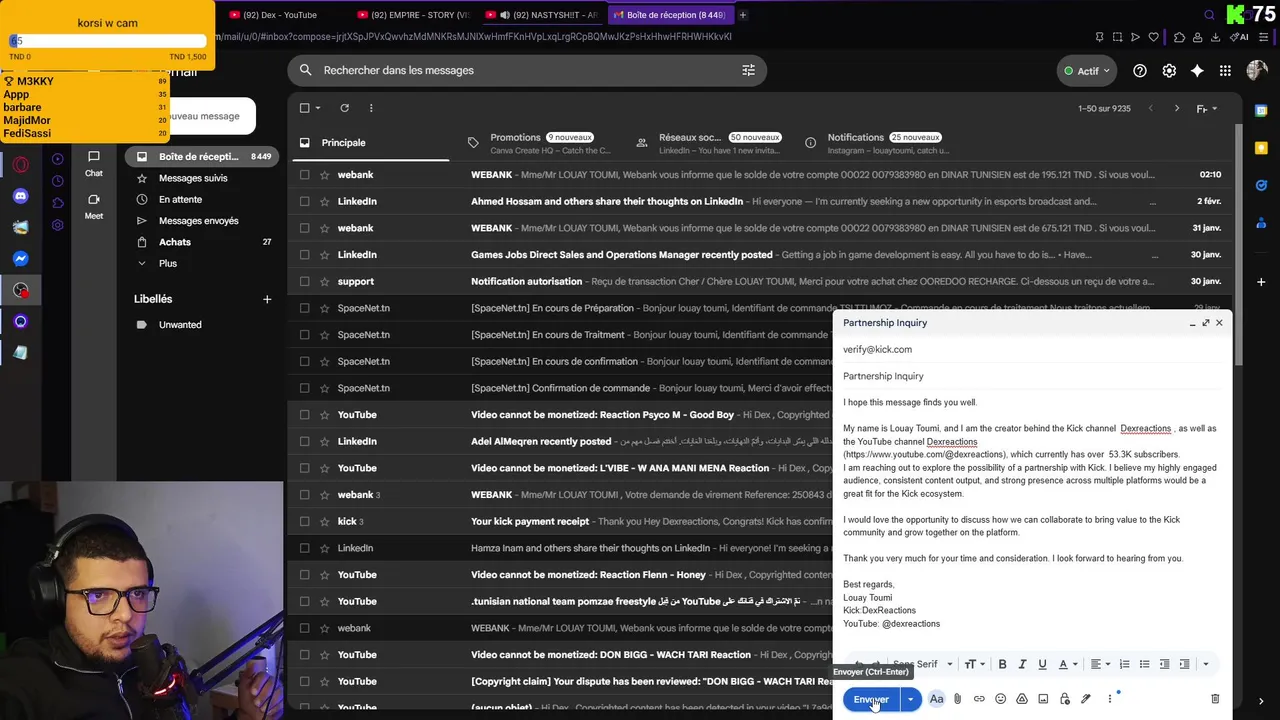Insert a signature with the pen icon

[x=1086, y=699]
